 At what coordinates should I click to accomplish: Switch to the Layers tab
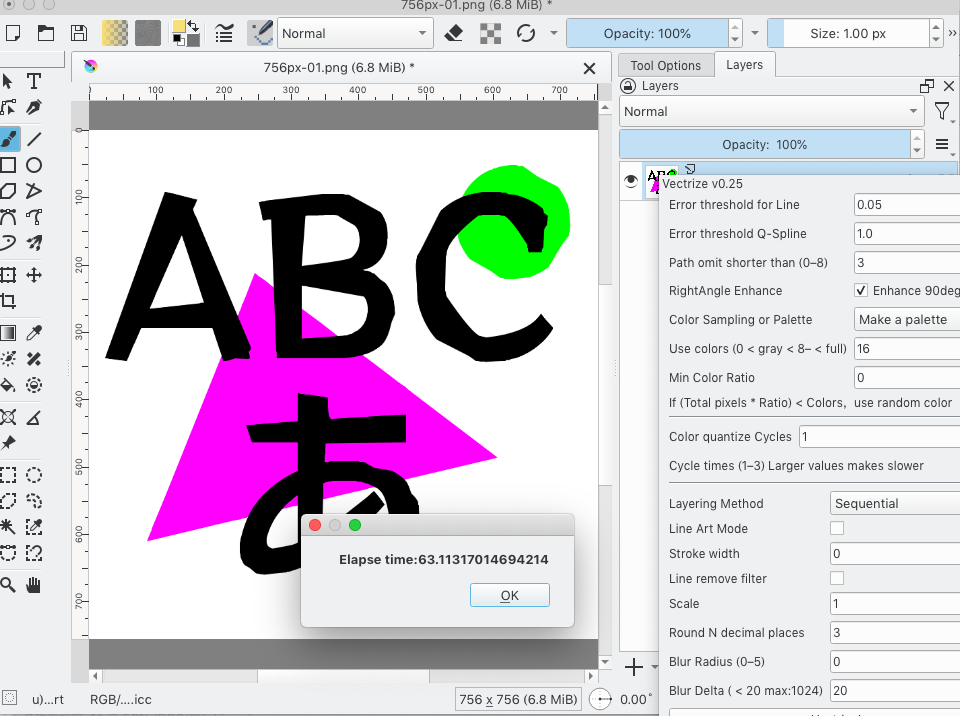(x=744, y=65)
